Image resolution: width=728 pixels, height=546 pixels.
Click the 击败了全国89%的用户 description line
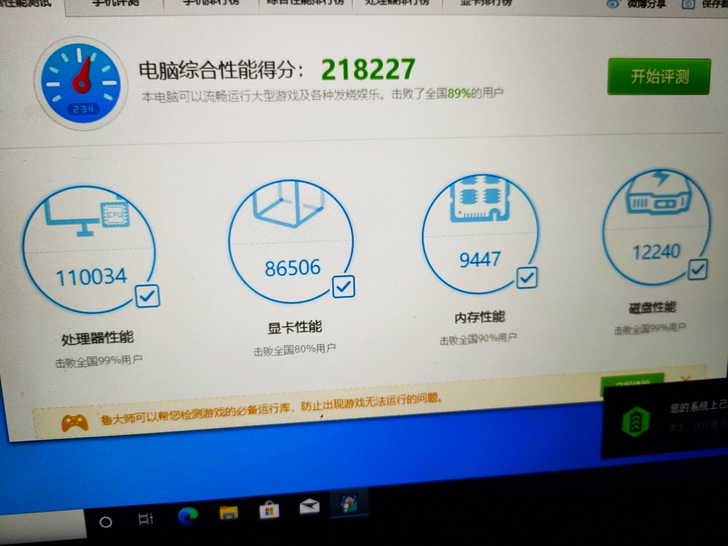(x=323, y=95)
